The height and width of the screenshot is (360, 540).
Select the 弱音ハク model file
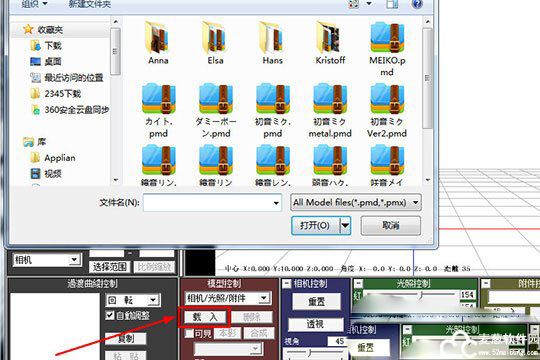[330, 165]
